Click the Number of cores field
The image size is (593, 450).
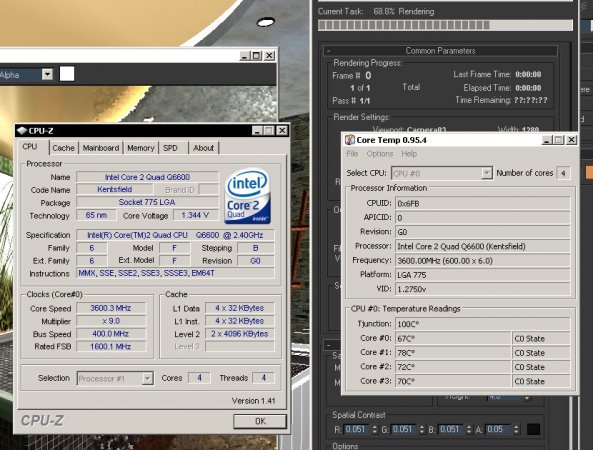[563, 173]
